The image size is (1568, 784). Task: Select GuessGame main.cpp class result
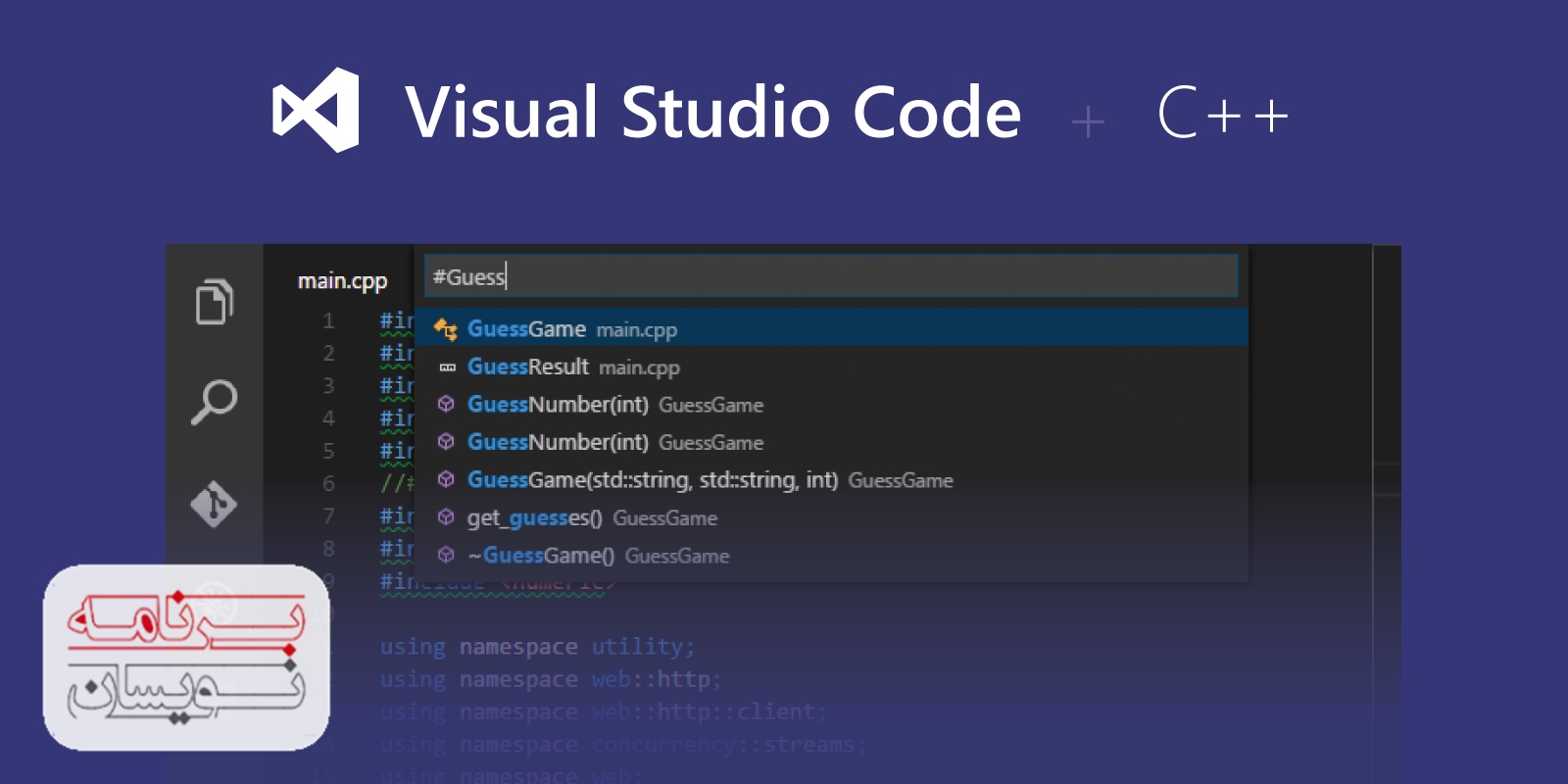831,328
